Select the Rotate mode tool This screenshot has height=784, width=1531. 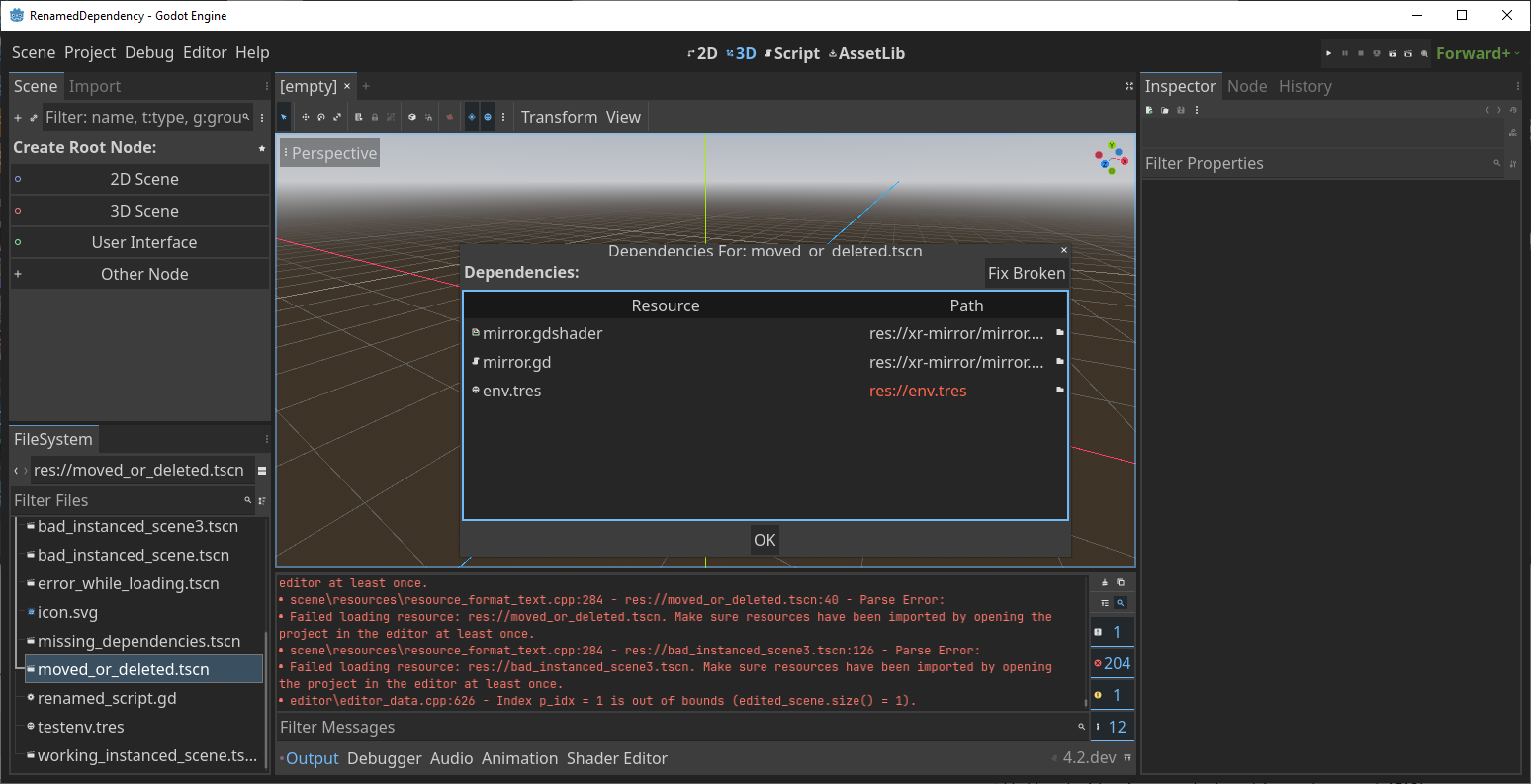point(321,117)
